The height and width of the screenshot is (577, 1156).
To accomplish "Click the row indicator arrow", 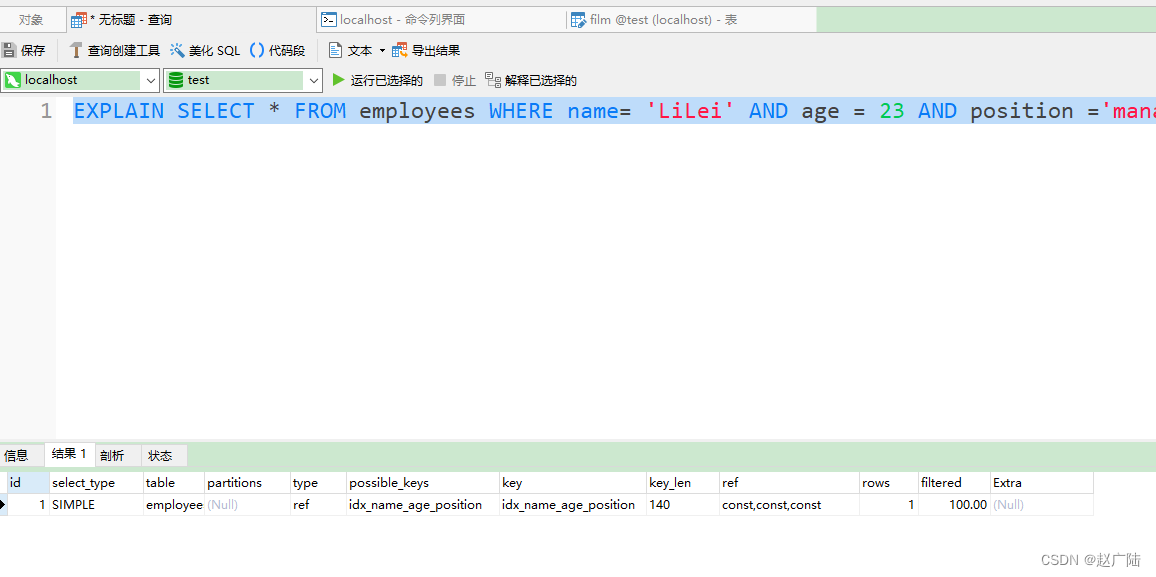I will click(4, 505).
